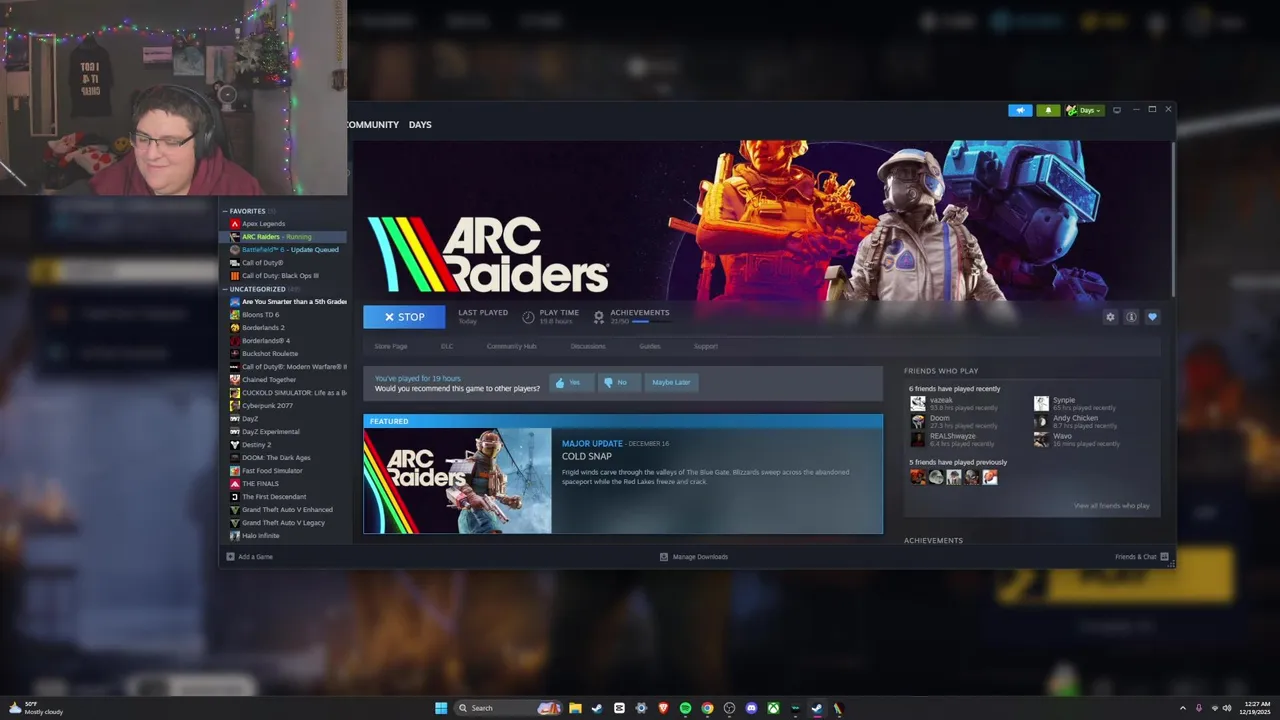Open the DLC tab
The image size is (1280, 720).
(447, 346)
